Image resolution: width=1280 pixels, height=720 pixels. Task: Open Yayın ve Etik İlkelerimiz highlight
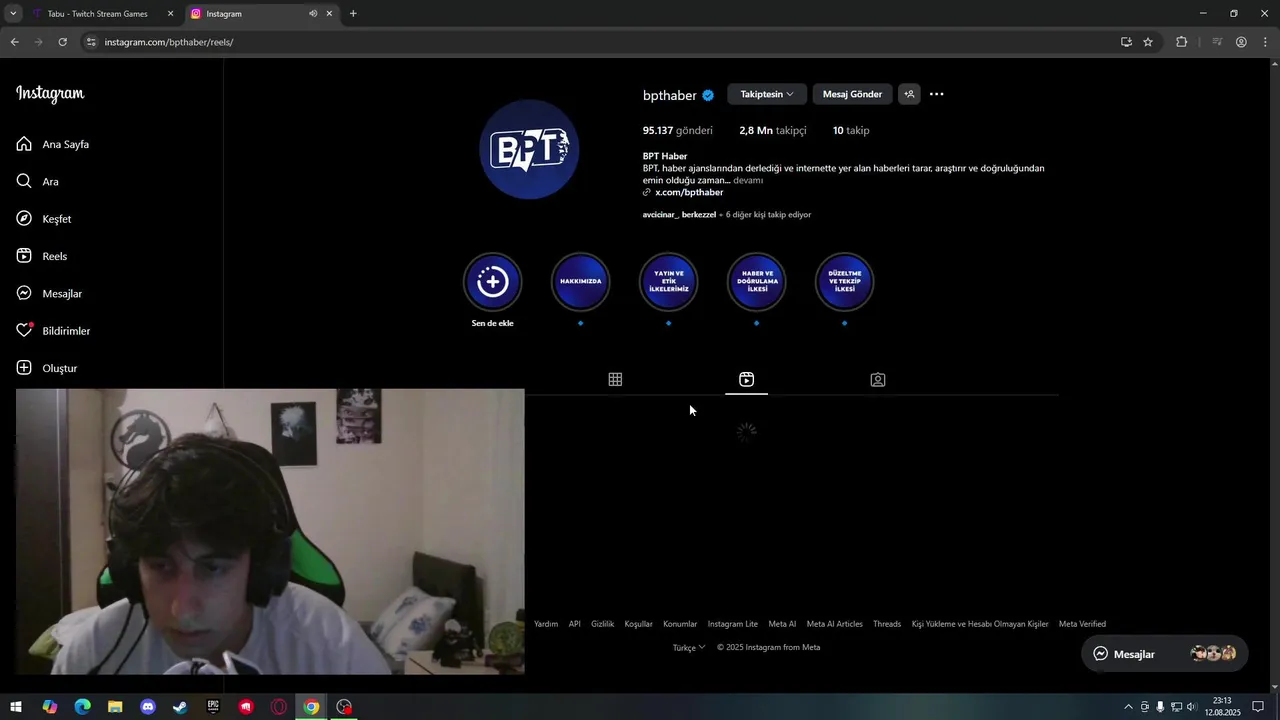[x=668, y=282]
